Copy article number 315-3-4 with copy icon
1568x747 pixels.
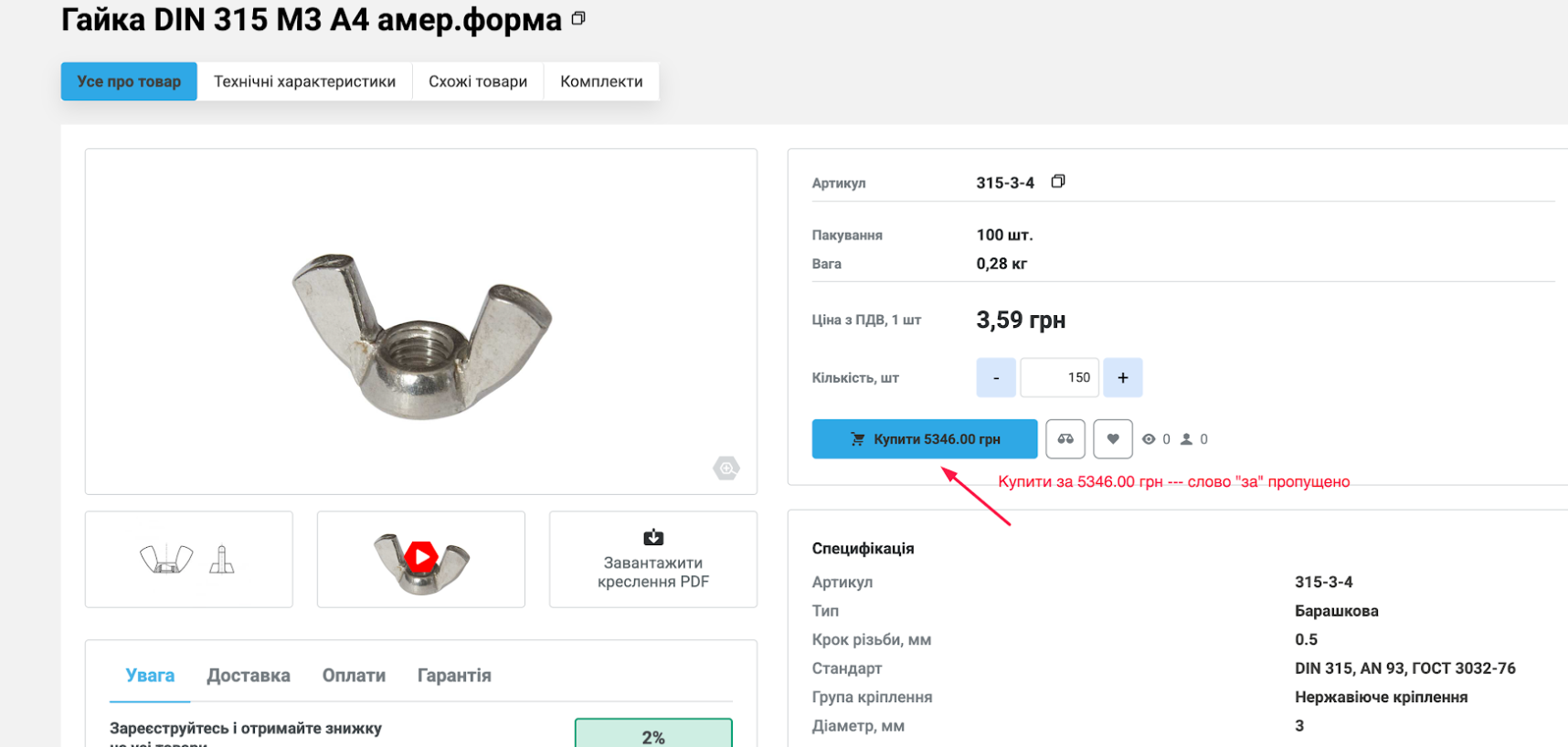(x=1057, y=182)
